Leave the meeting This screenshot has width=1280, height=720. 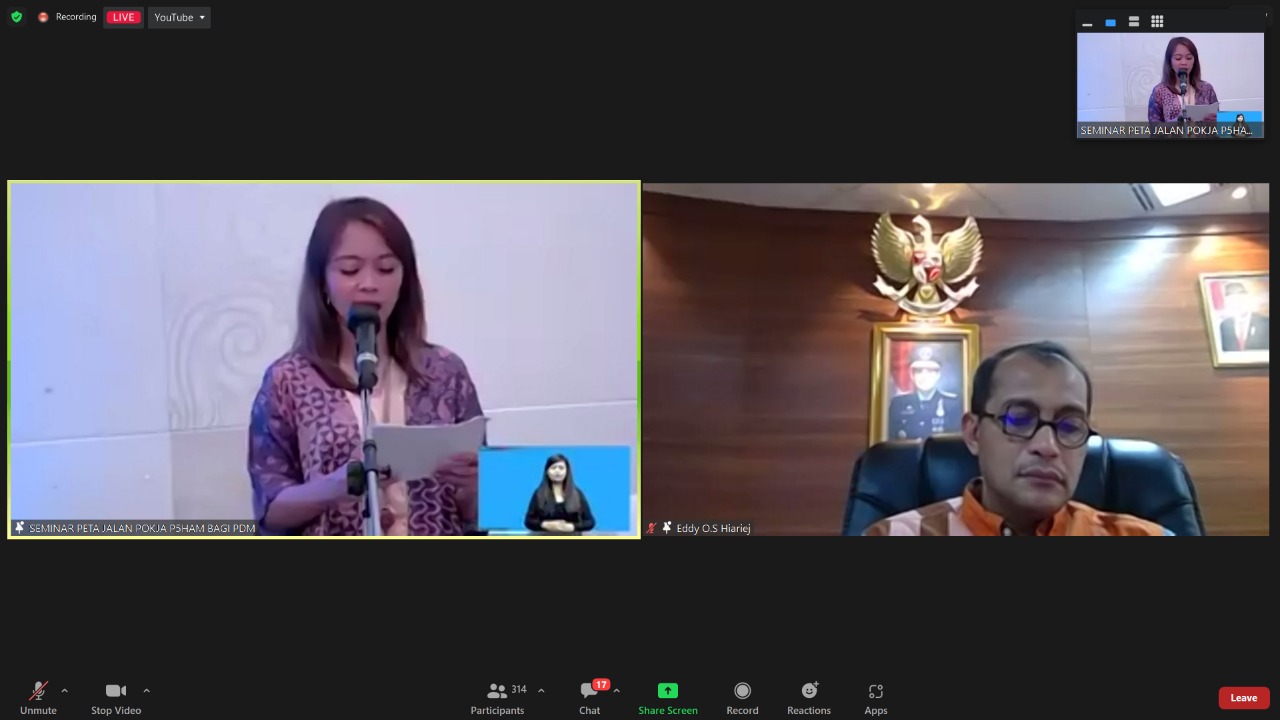point(1243,698)
